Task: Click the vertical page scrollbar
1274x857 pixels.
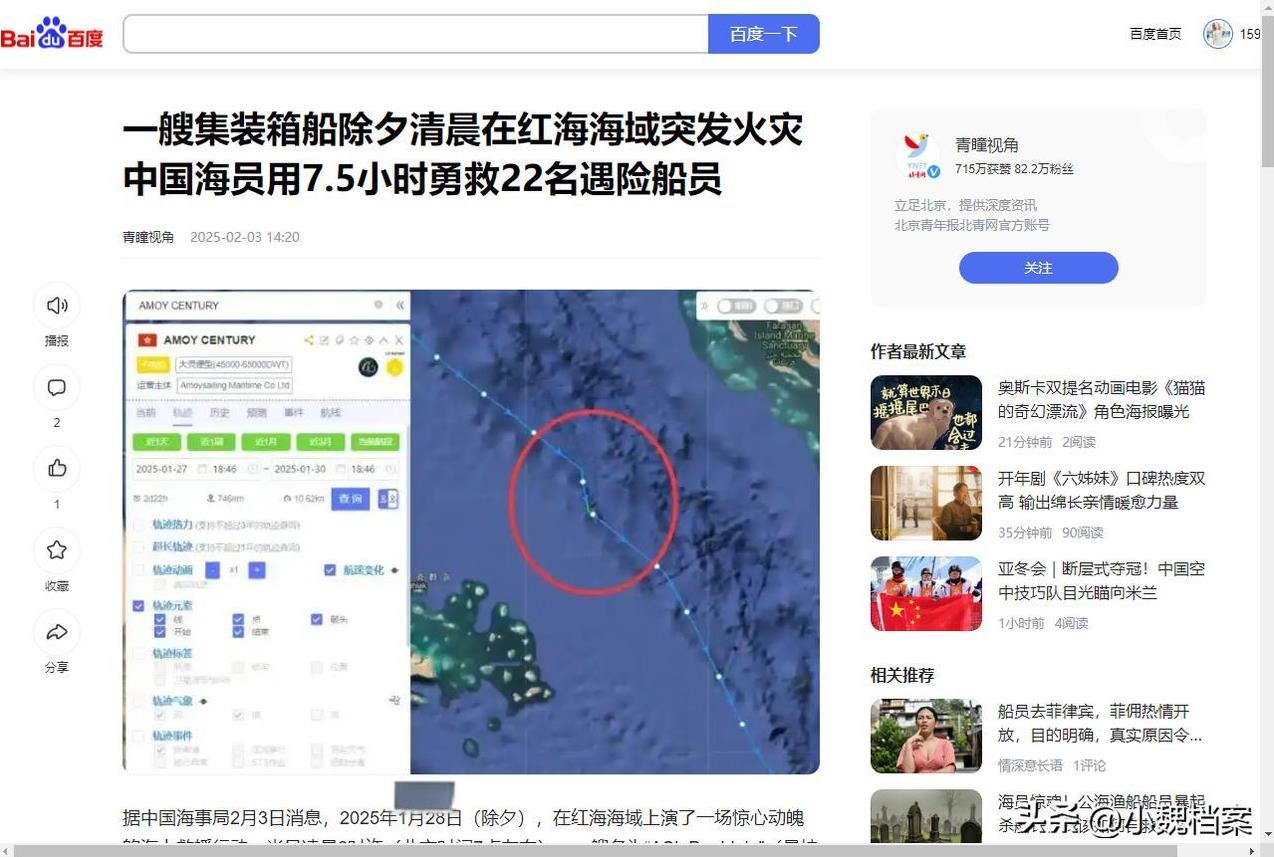Action: [x=1267, y=430]
